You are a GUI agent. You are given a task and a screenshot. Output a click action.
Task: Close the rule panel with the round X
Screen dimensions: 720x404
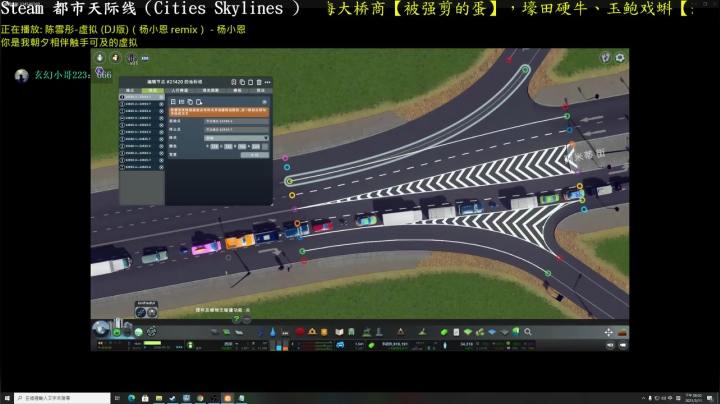click(x=264, y=102)
